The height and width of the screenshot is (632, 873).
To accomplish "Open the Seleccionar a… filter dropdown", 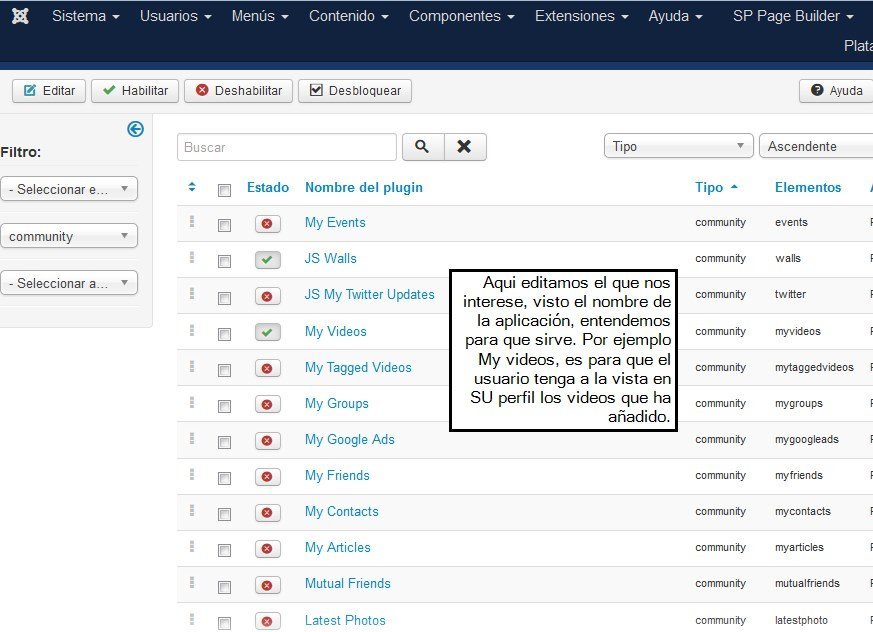I will (68, 283).
